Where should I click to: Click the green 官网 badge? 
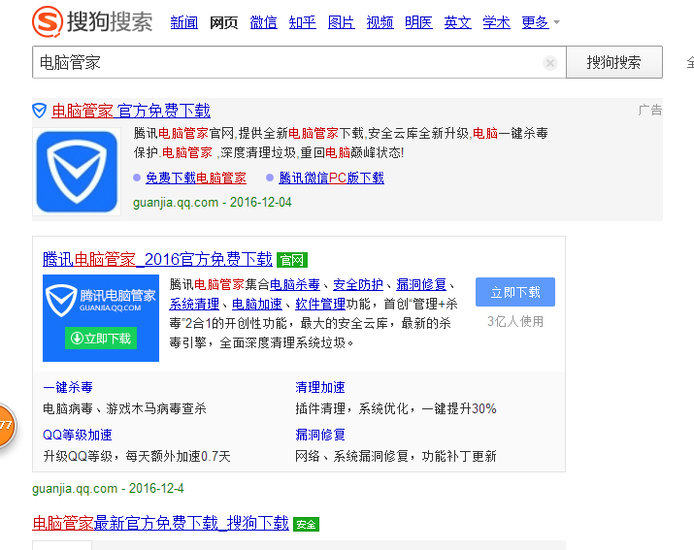click(292, 260)
